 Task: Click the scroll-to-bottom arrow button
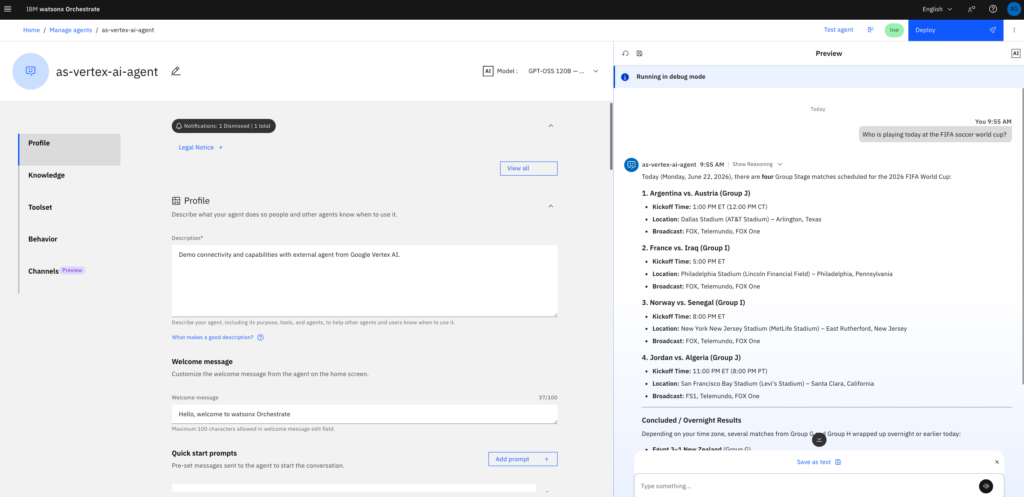pos(819,440)
